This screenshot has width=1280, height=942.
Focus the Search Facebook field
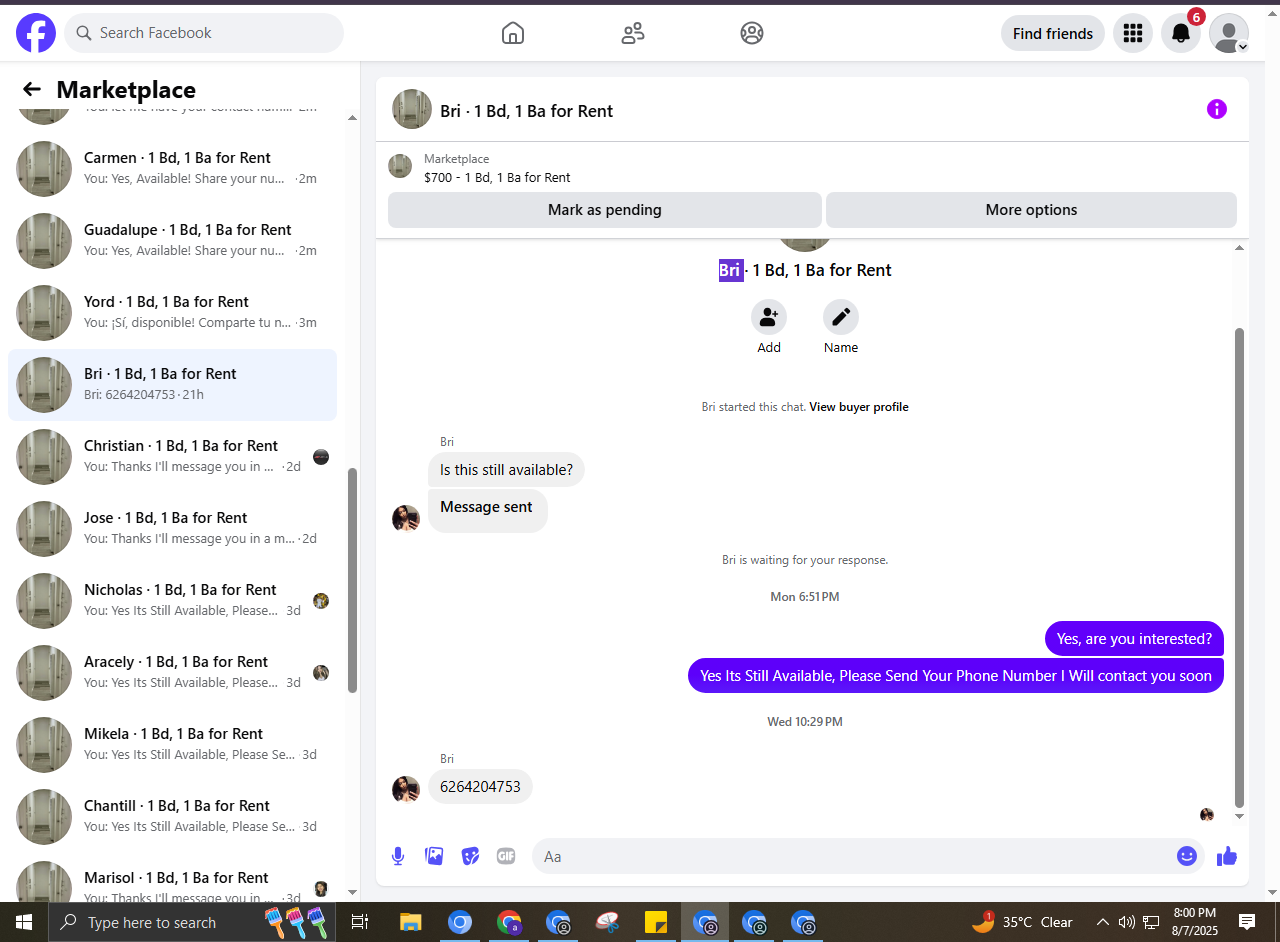pyautogui.click(x=204, y=33)
